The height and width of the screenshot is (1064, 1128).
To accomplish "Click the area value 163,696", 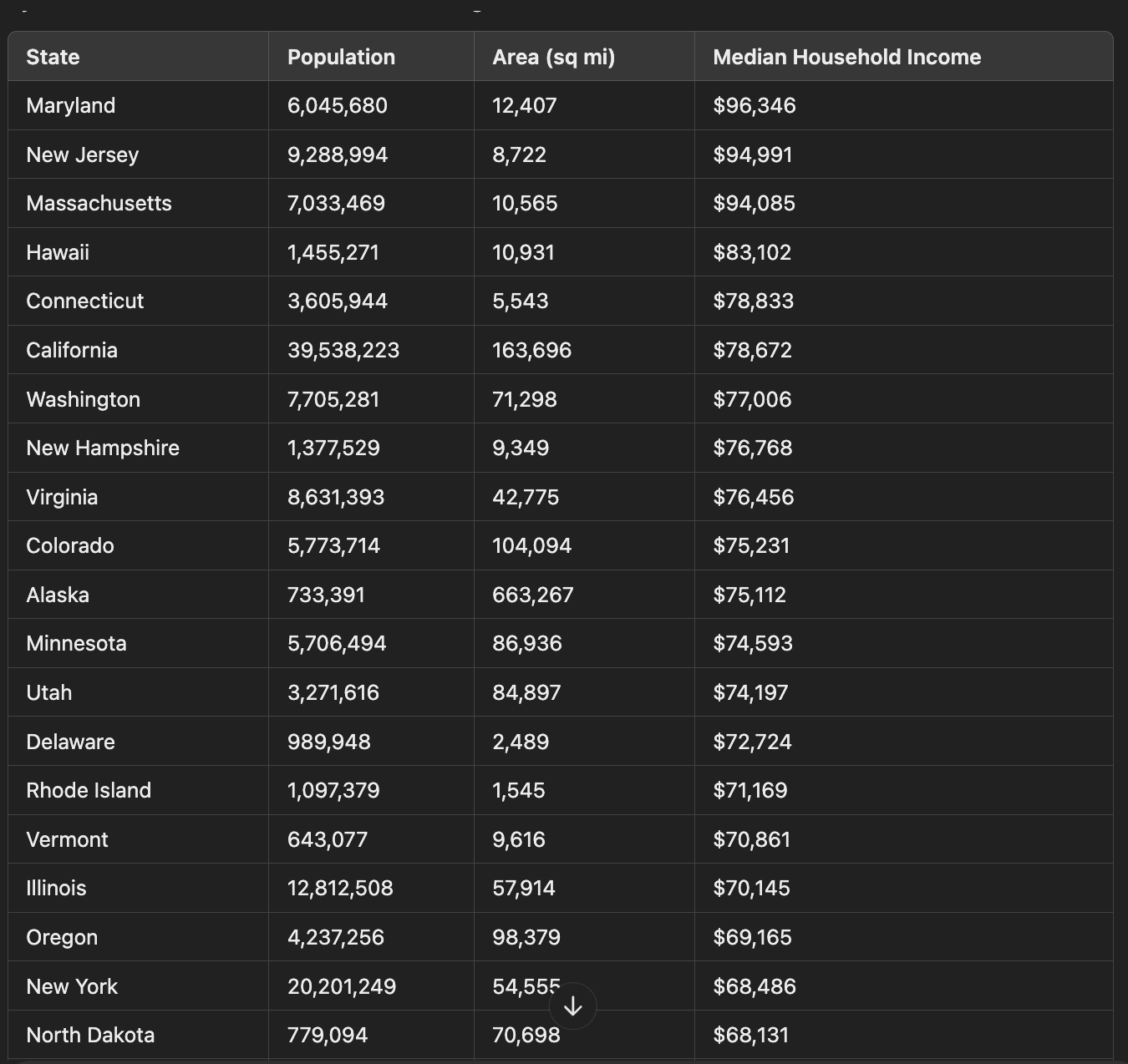I will tap(532, 350).
